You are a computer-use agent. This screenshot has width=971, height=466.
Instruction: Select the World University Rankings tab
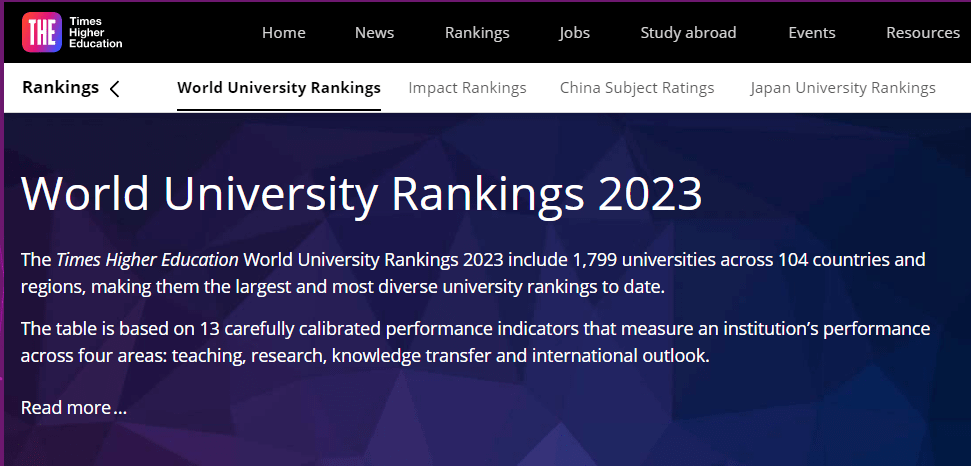pos(279,88)
